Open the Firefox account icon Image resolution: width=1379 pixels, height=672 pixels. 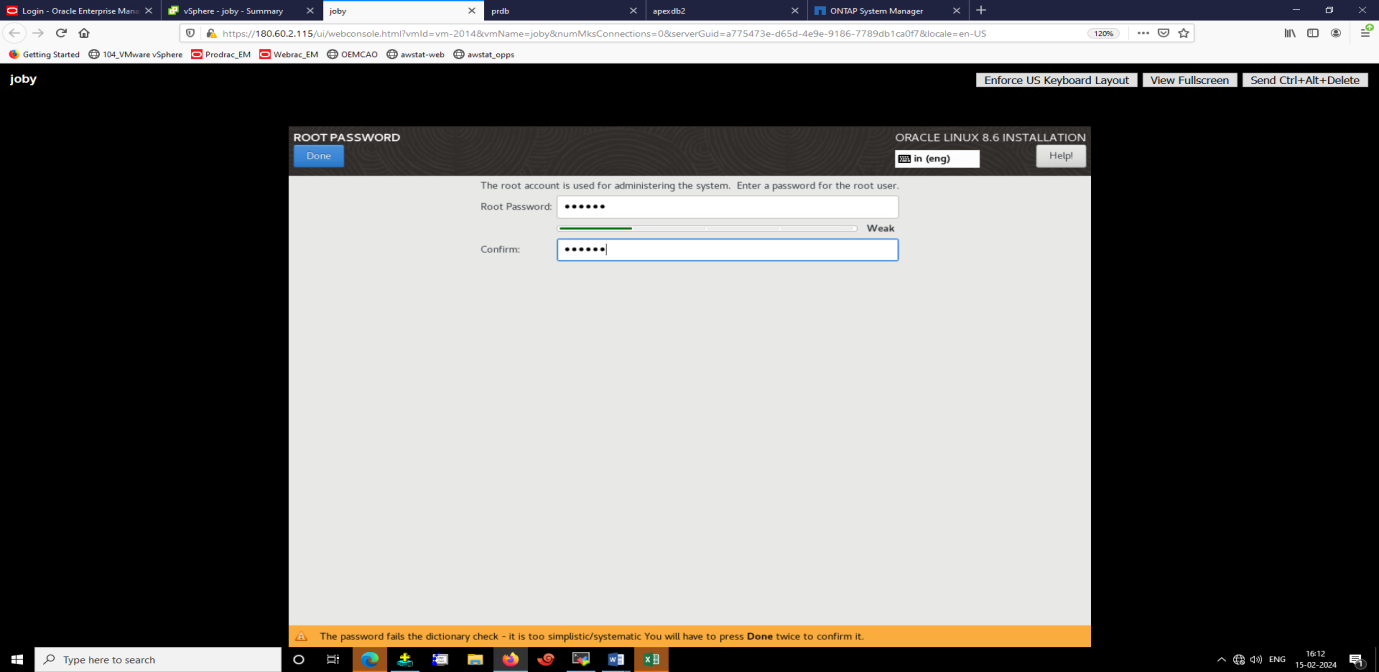(x=1336, y=33)
